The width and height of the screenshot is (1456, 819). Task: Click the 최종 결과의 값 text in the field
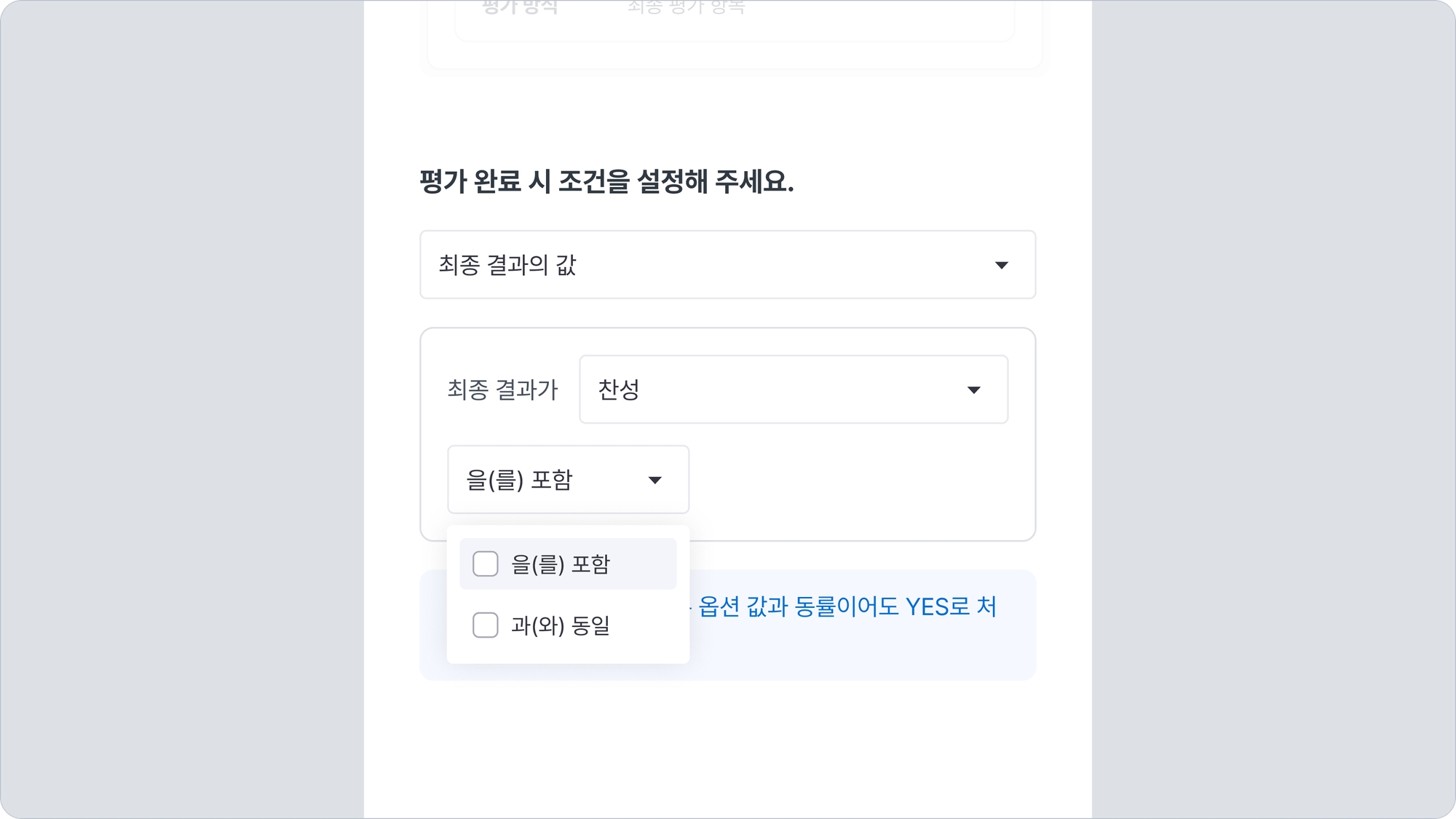[507, 265]
